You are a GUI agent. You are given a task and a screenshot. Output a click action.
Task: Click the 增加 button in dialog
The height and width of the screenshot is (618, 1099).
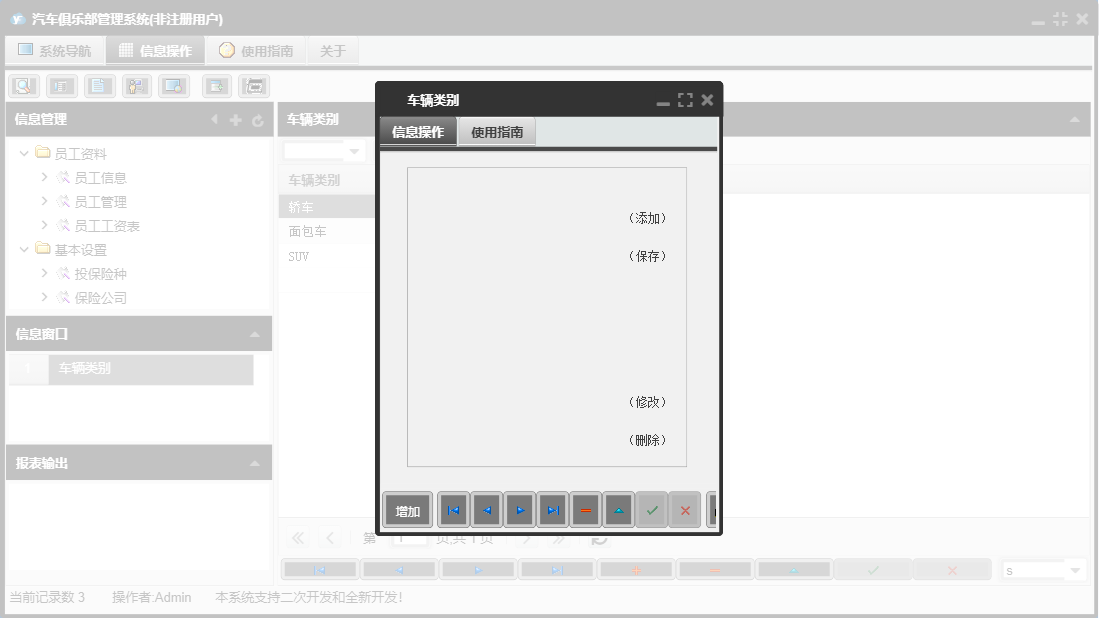click(408, 511)
